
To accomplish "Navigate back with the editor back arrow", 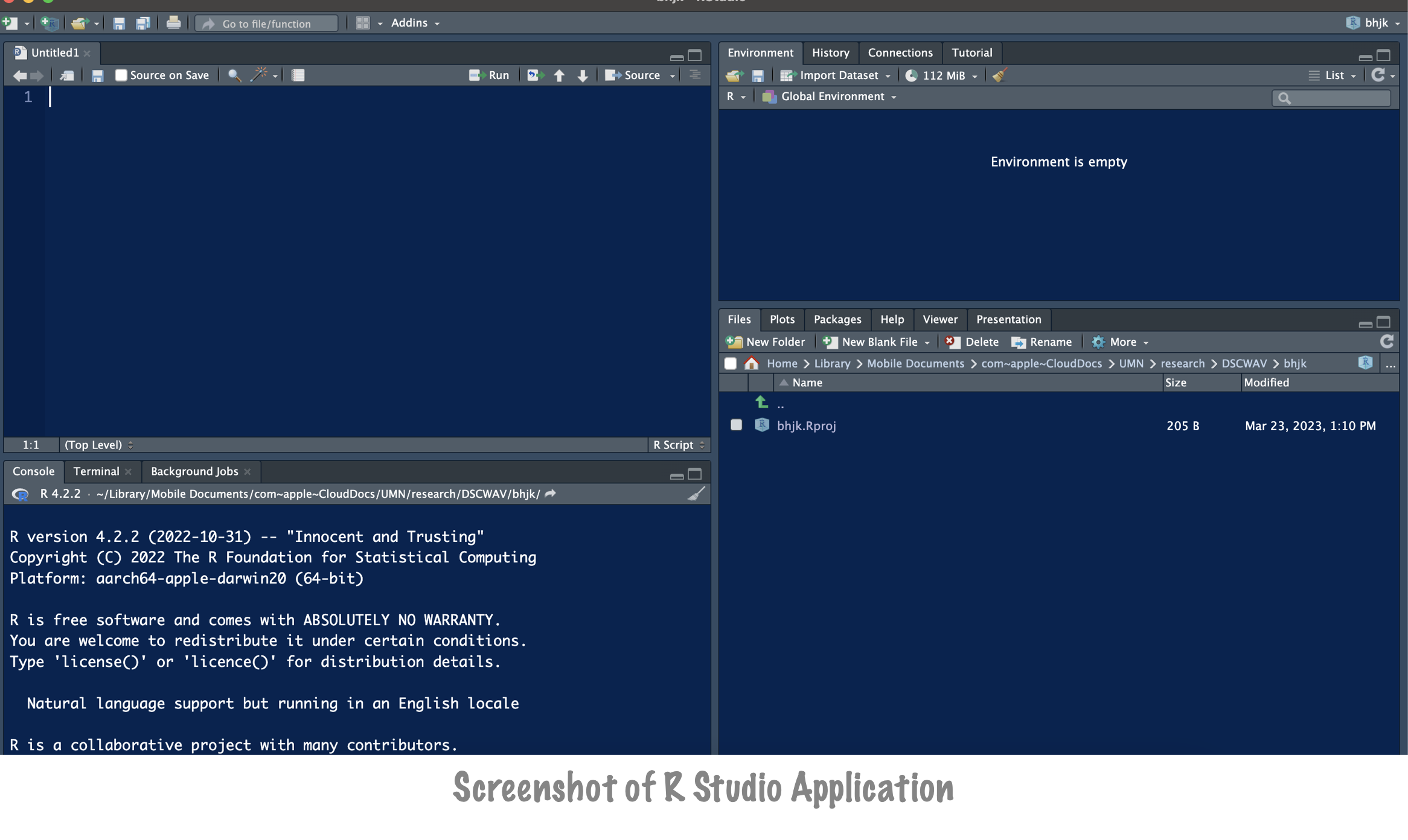I will 19,75.
